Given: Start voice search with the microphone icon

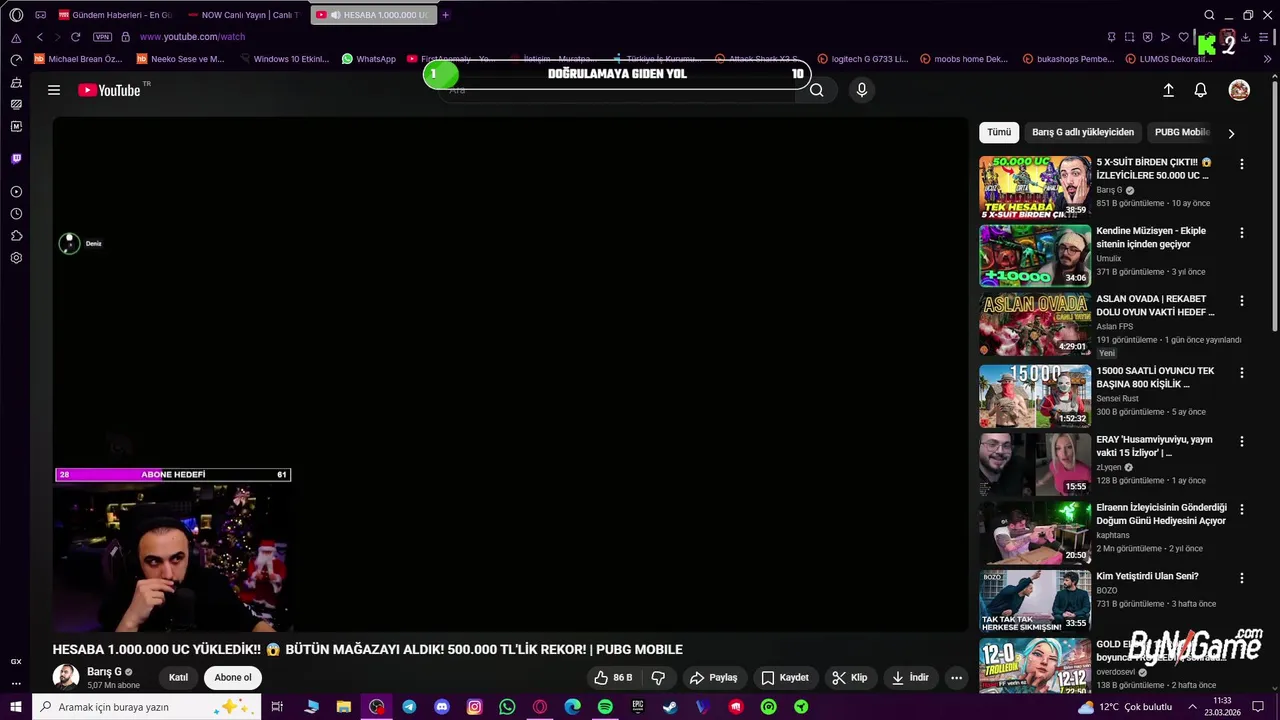Looking at the screenshot, I should (x=862, y=90).
